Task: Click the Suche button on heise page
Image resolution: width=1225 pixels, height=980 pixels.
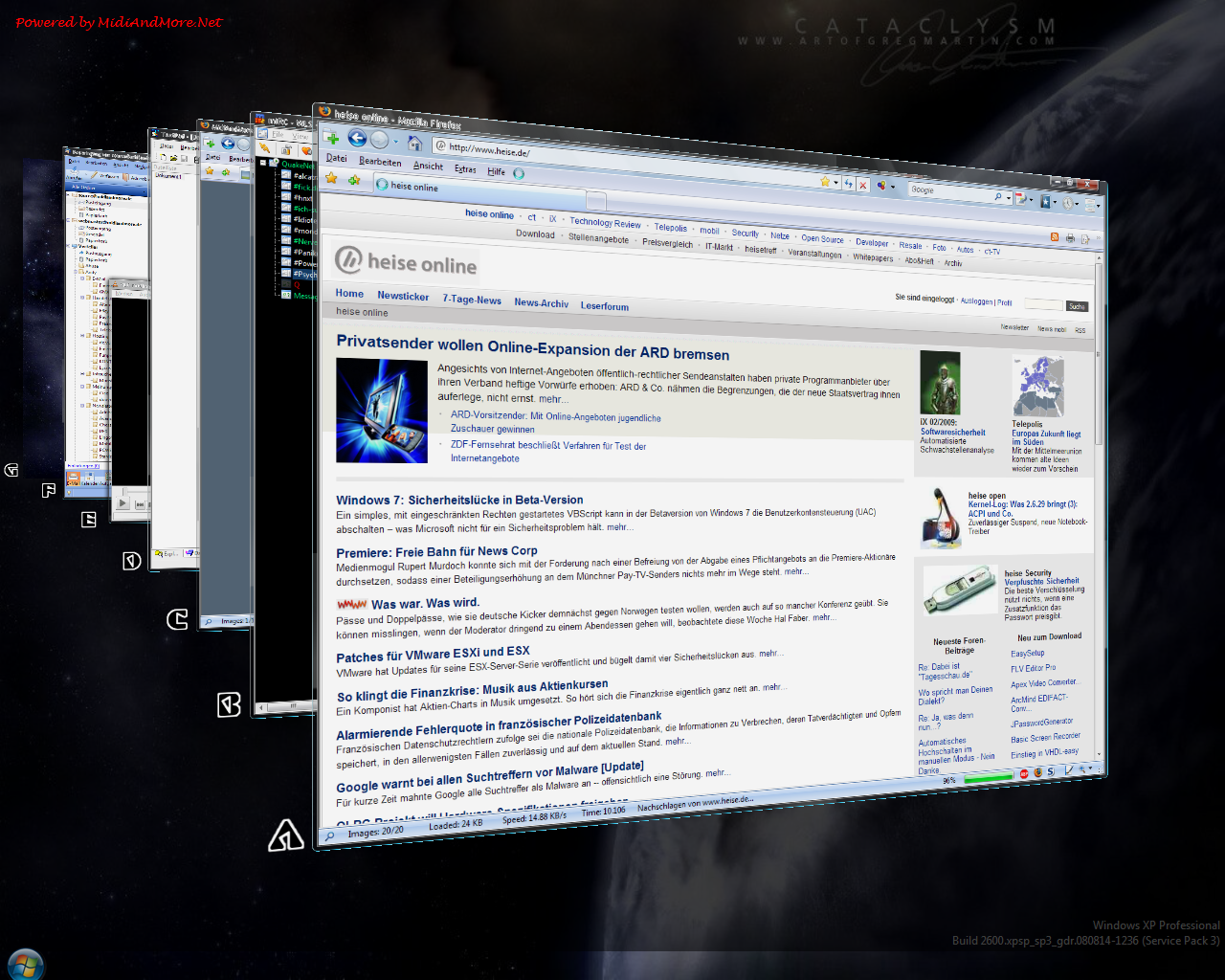Action: tap(1077, 306)
